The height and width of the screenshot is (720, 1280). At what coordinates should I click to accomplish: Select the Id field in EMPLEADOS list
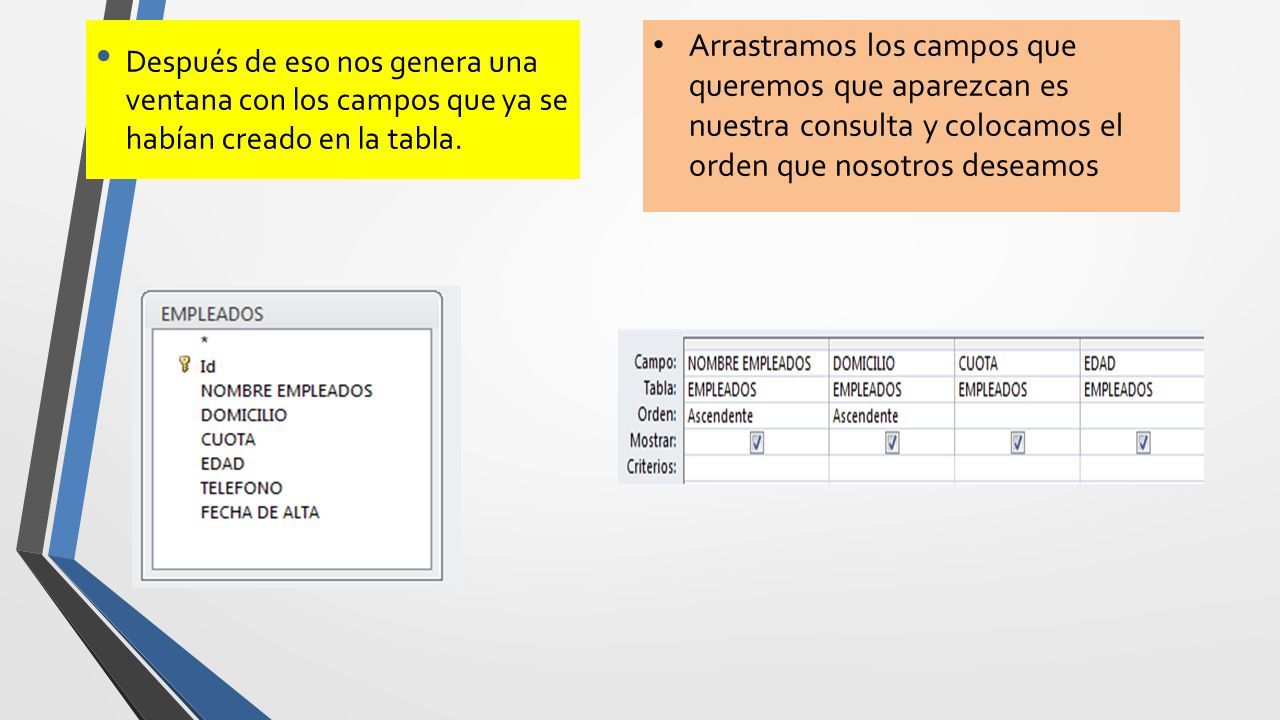coord(208,366)
